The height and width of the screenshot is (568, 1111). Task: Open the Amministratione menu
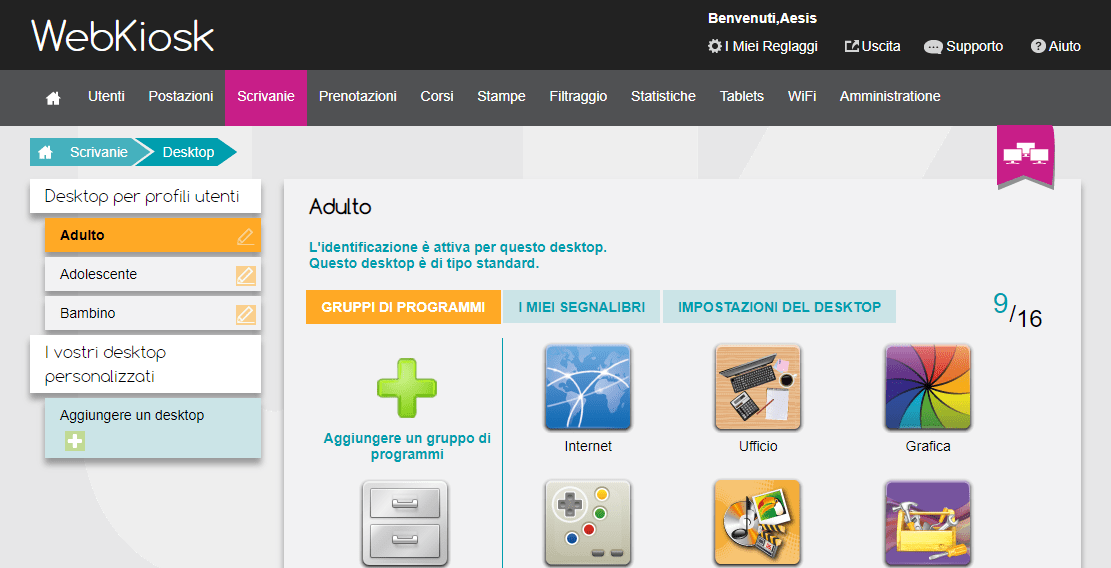click(890, 96)
